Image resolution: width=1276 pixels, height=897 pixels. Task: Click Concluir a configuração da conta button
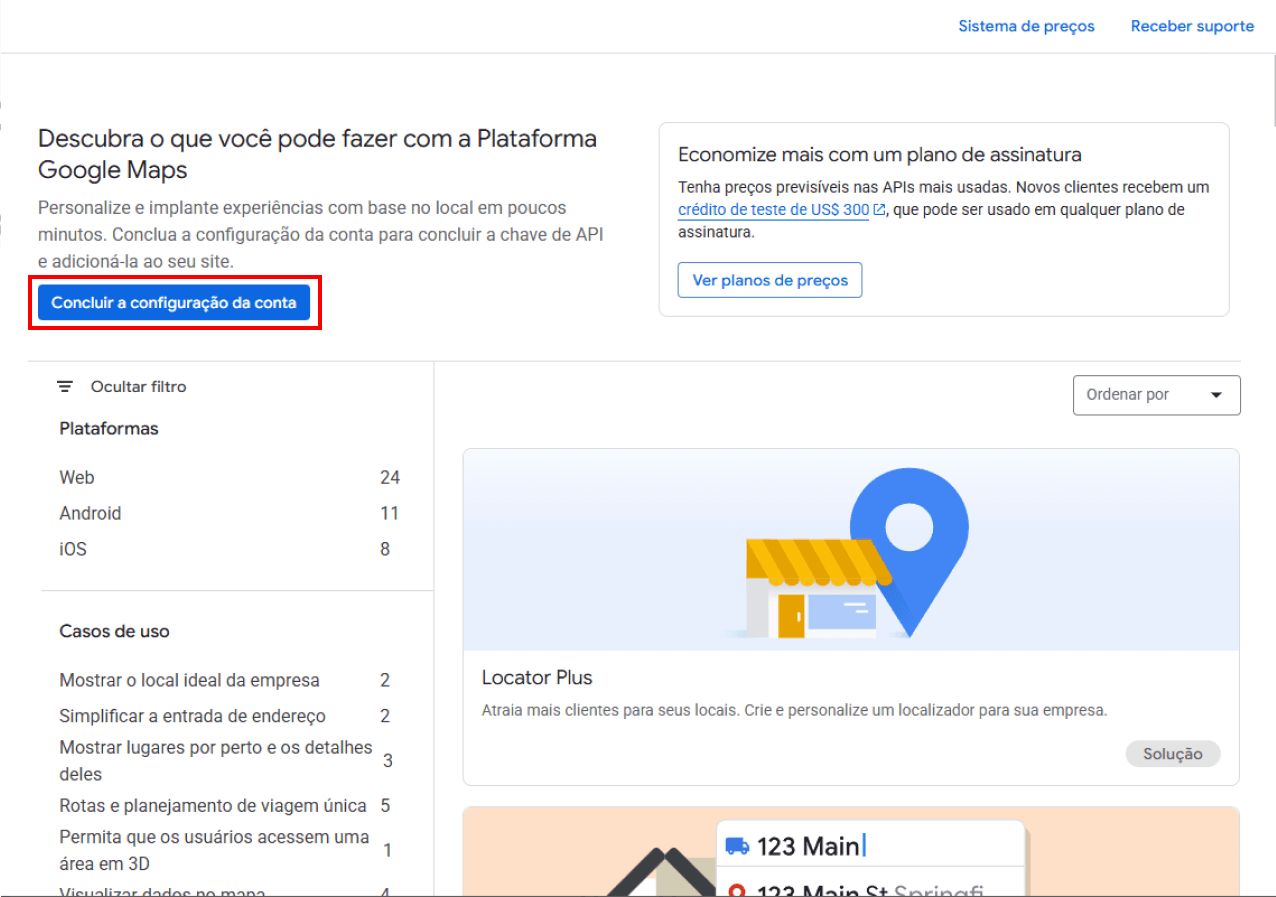pos(174,303)
